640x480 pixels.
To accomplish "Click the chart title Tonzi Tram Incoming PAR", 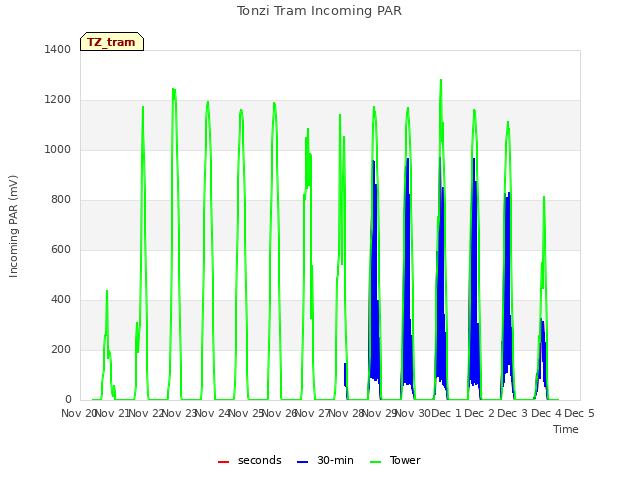I will click(x=319, y=11).
